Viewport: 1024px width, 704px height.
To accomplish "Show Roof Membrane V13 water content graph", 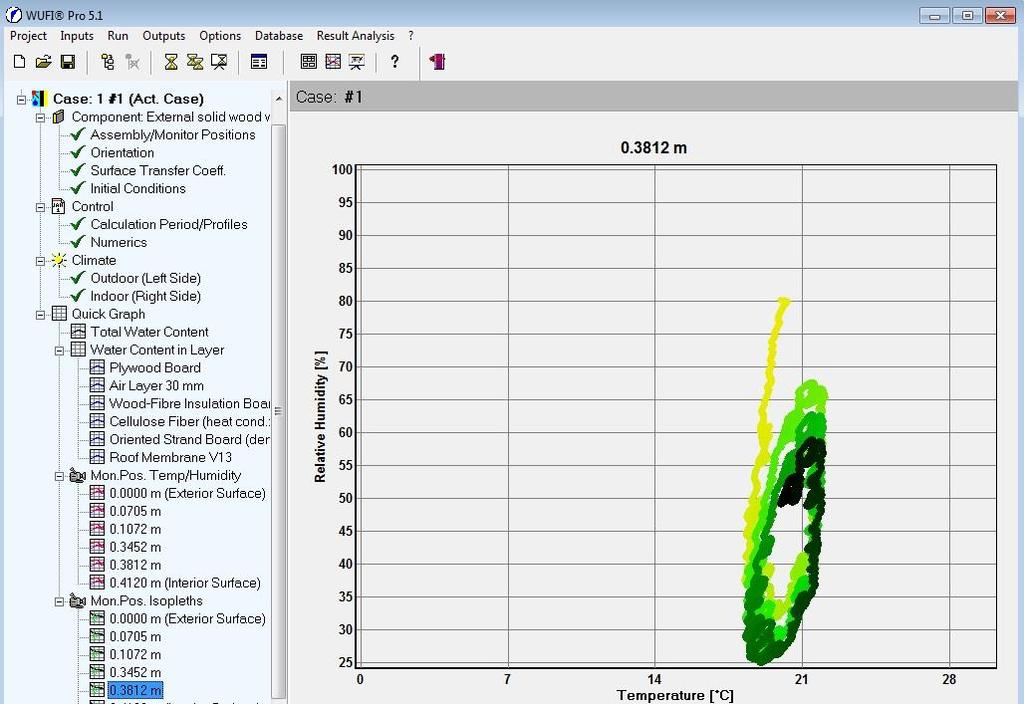I will pyautogui.click(x=170, y=458).
